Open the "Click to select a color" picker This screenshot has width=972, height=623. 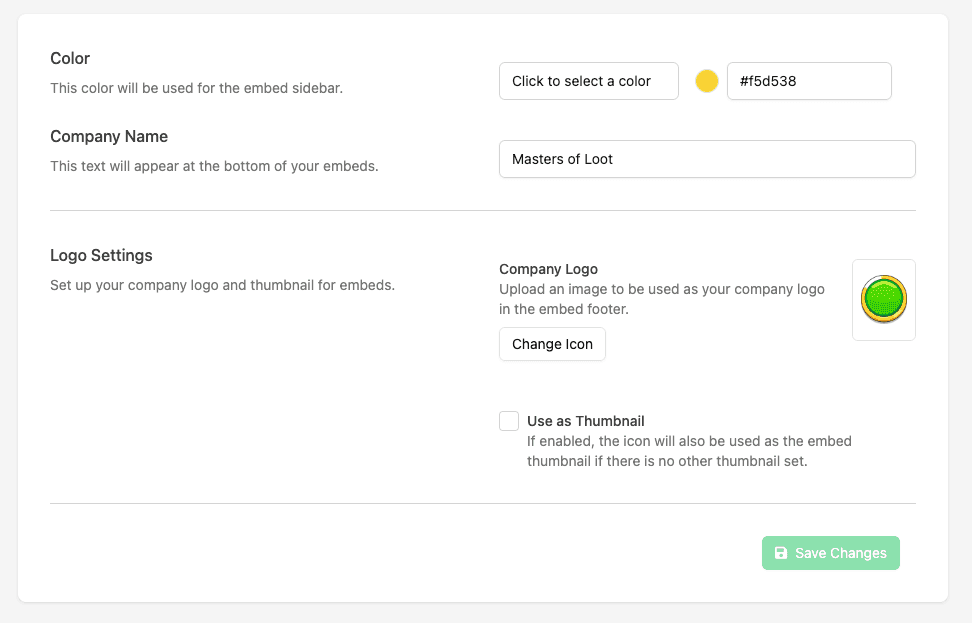[588, 81]
